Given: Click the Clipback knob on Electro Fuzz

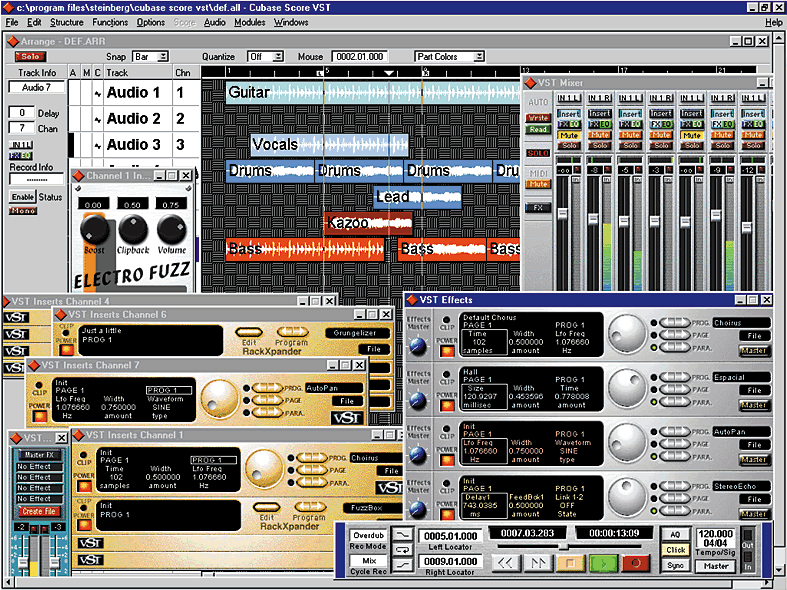Looking at the screenshot, I should (x=133, y=229).
